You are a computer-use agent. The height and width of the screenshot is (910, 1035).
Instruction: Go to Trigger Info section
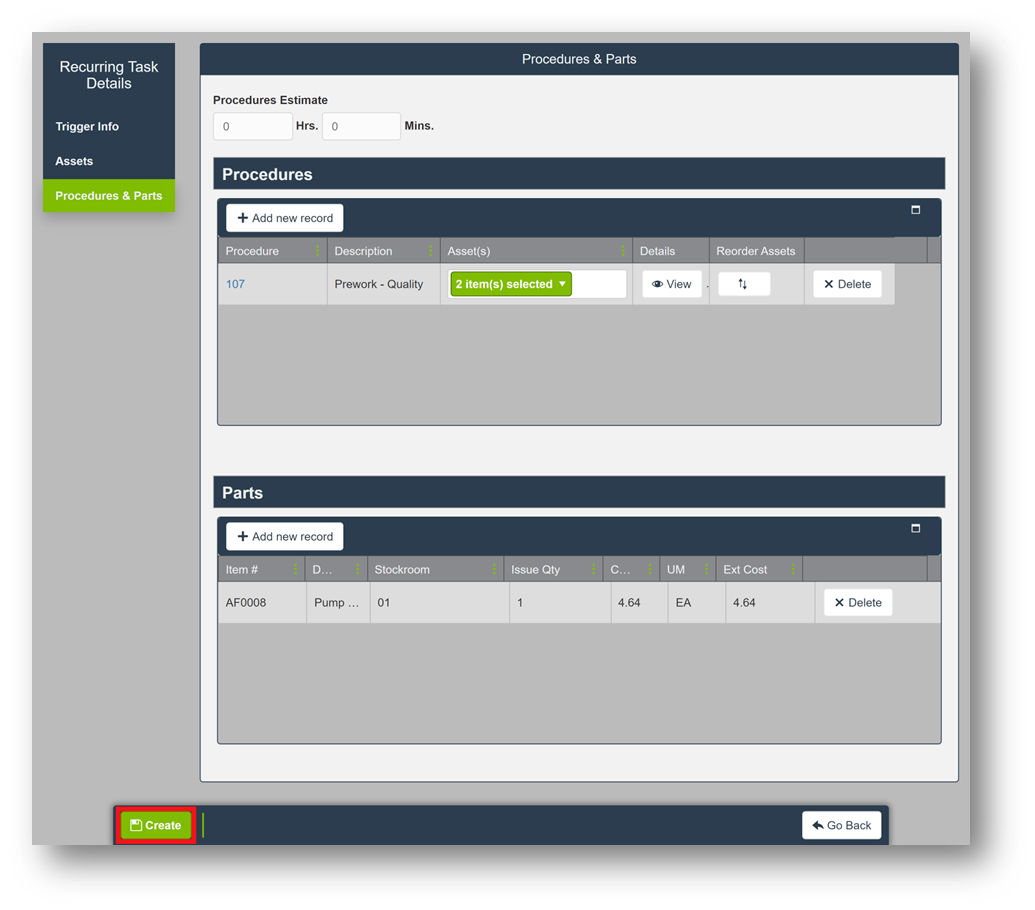tap(87, 127)
